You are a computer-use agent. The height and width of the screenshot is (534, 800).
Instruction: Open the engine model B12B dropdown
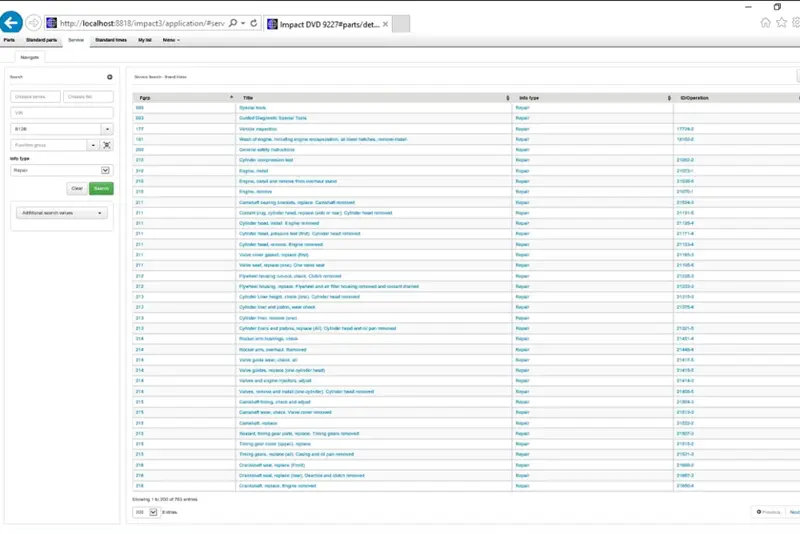[107, 129]
